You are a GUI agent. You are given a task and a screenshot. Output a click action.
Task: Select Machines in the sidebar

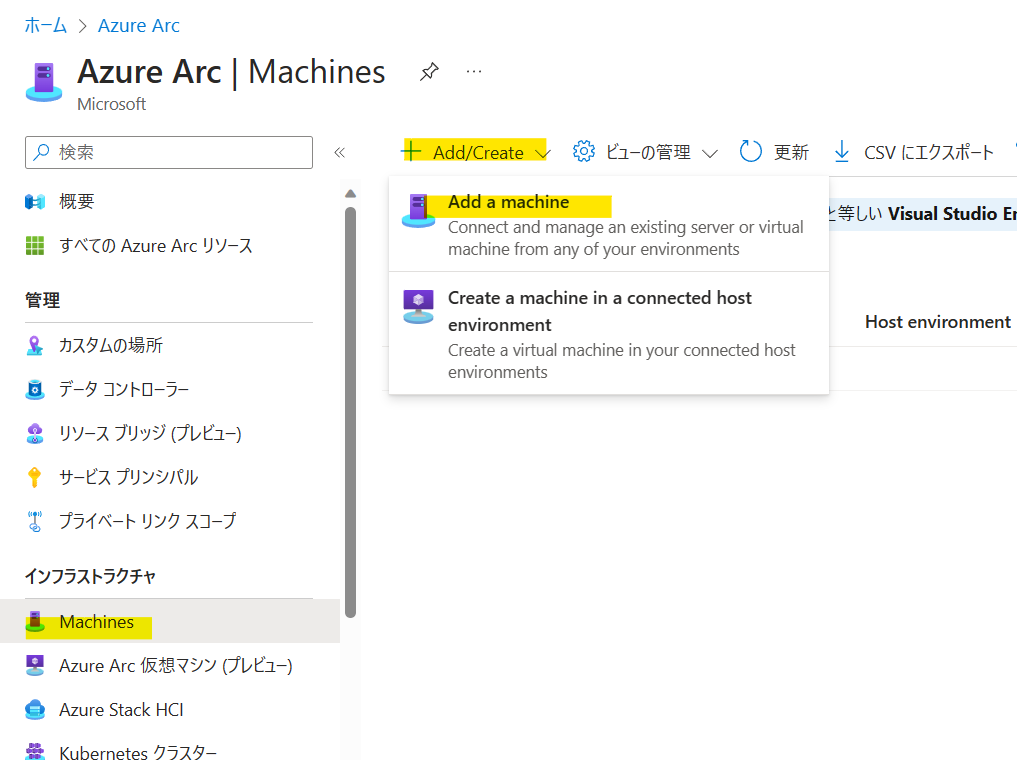click(170, 621)
